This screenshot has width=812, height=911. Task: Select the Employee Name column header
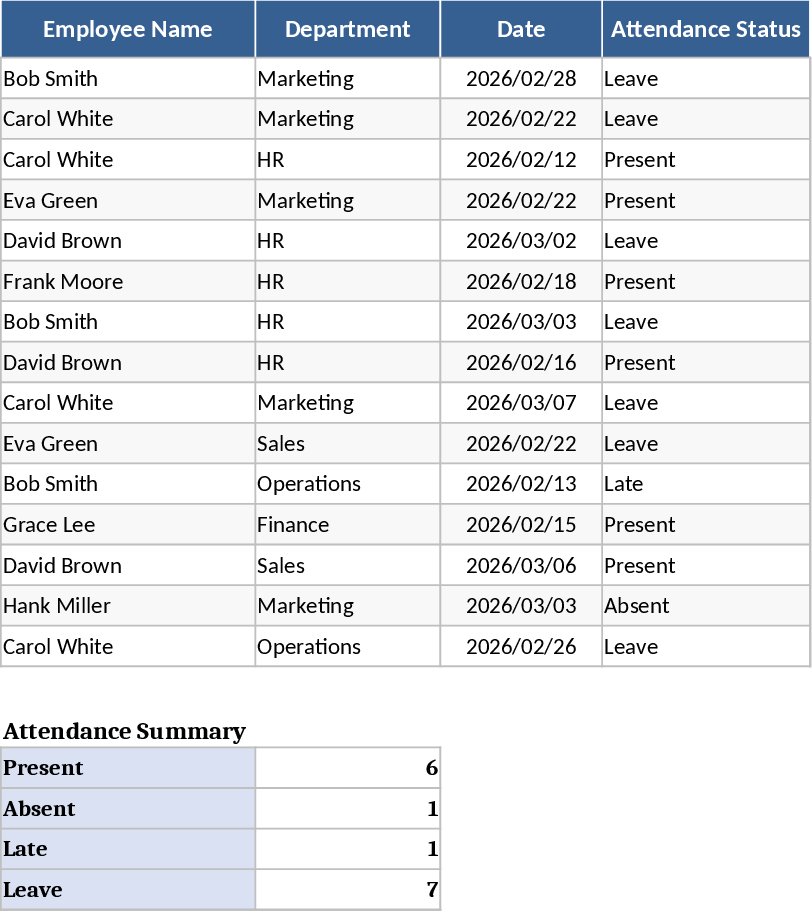pos(128,29)
